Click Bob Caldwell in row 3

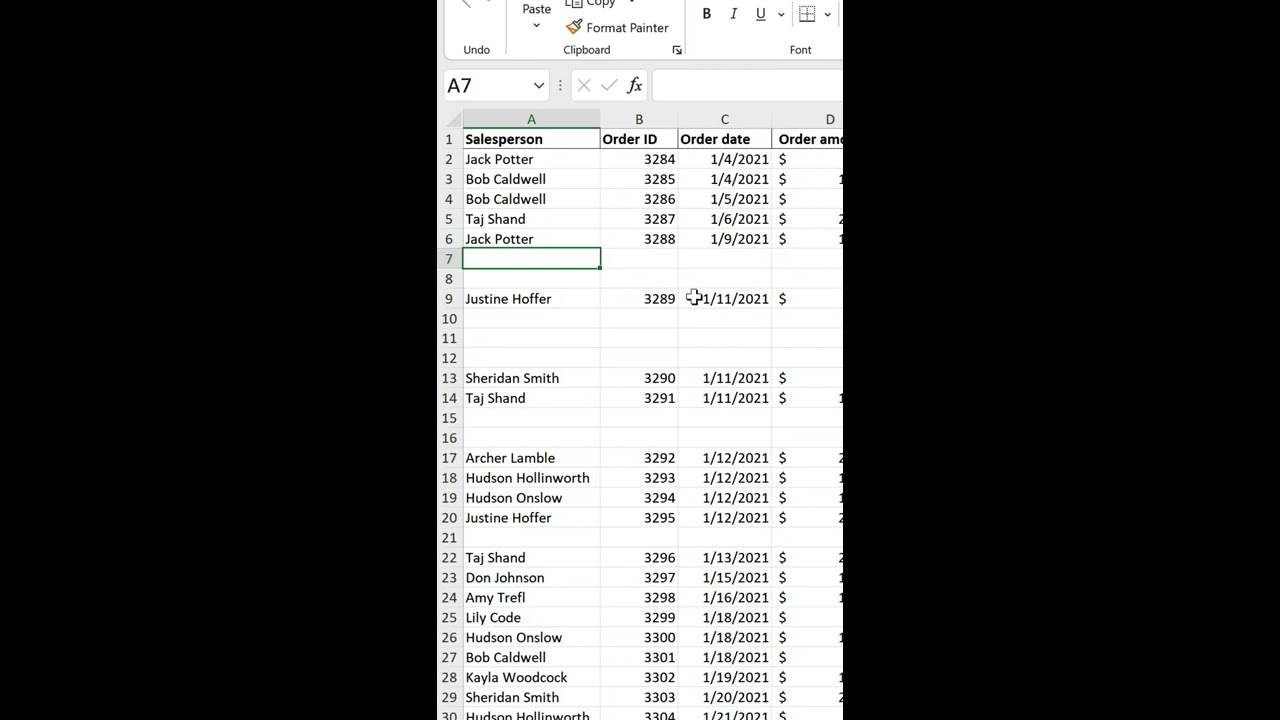click(x=505, y=180)
